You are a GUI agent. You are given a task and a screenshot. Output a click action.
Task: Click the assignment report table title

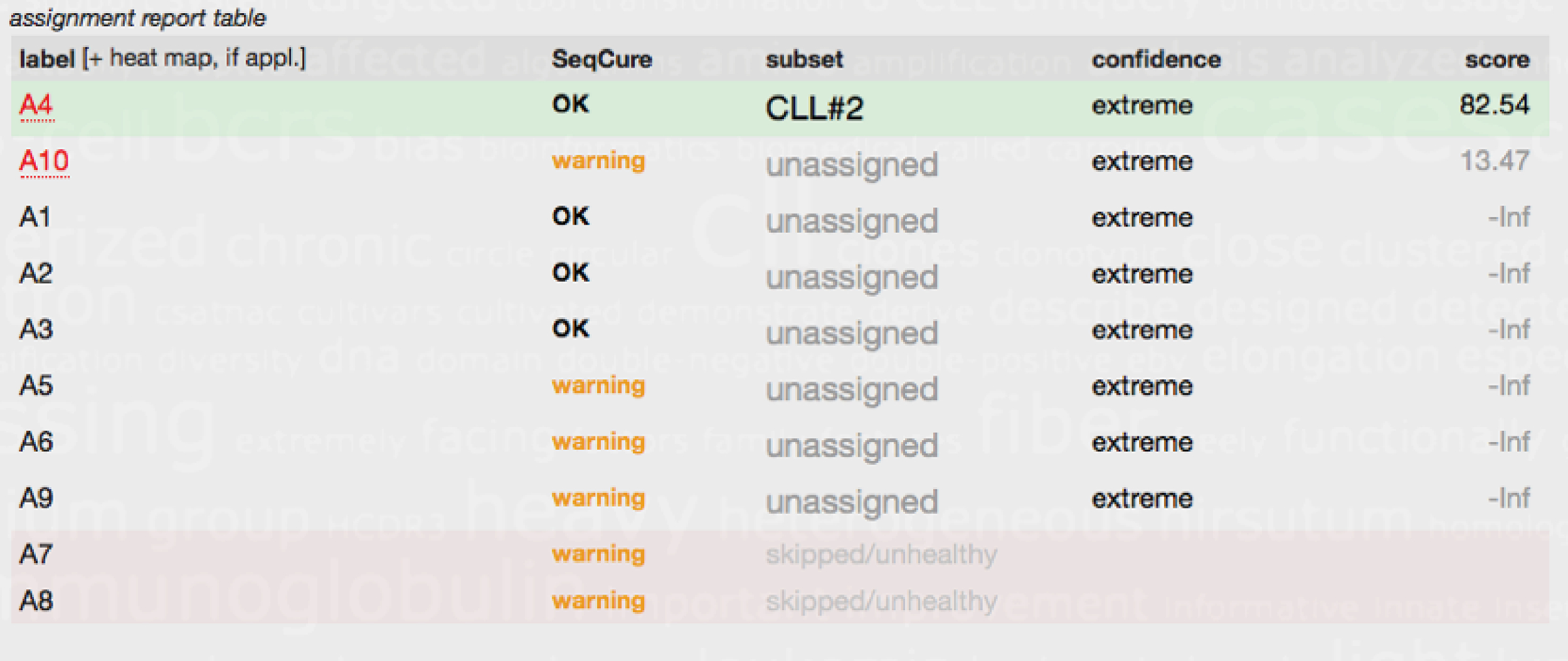(x=137, y=18)
